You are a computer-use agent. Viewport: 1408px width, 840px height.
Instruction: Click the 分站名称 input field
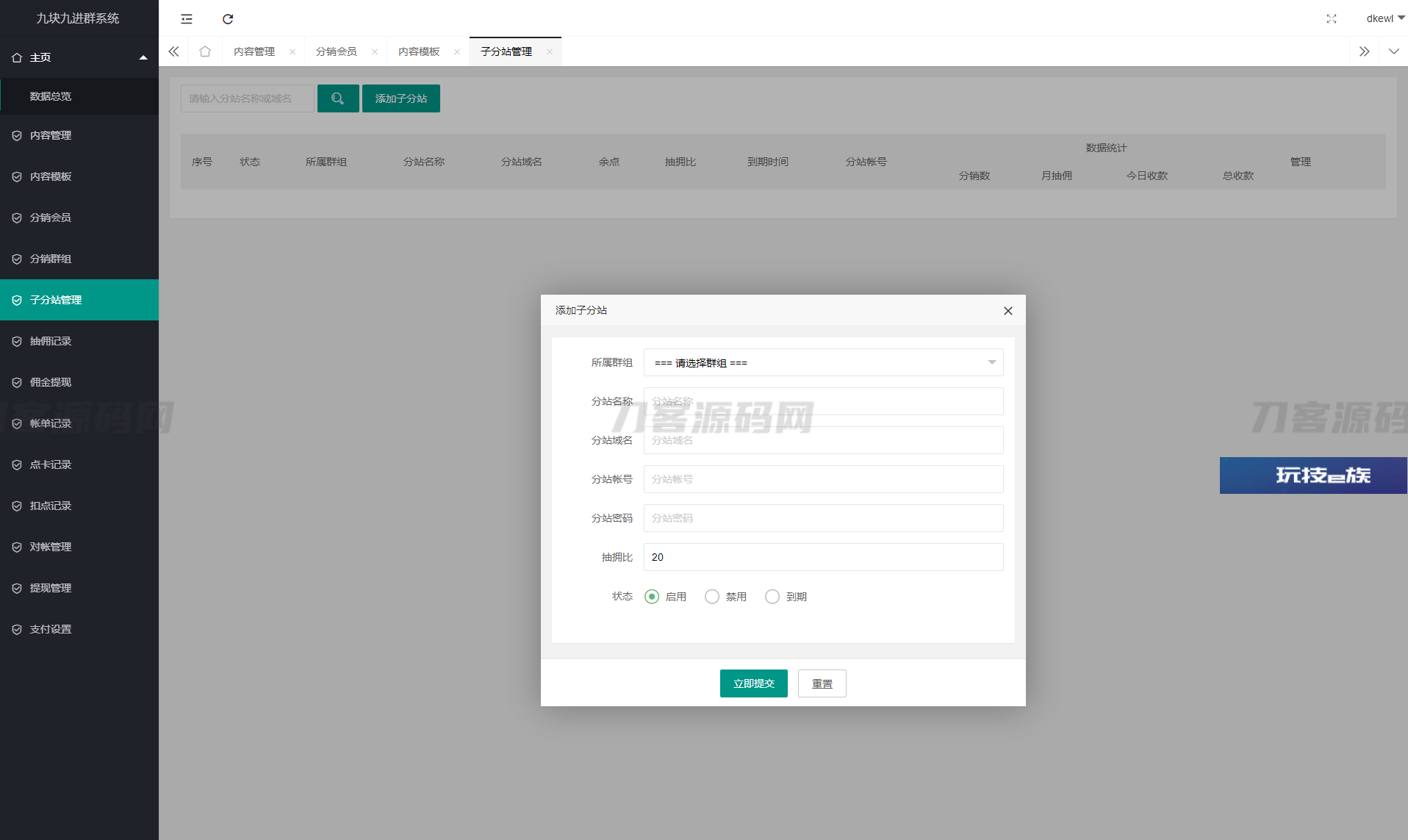824,401
